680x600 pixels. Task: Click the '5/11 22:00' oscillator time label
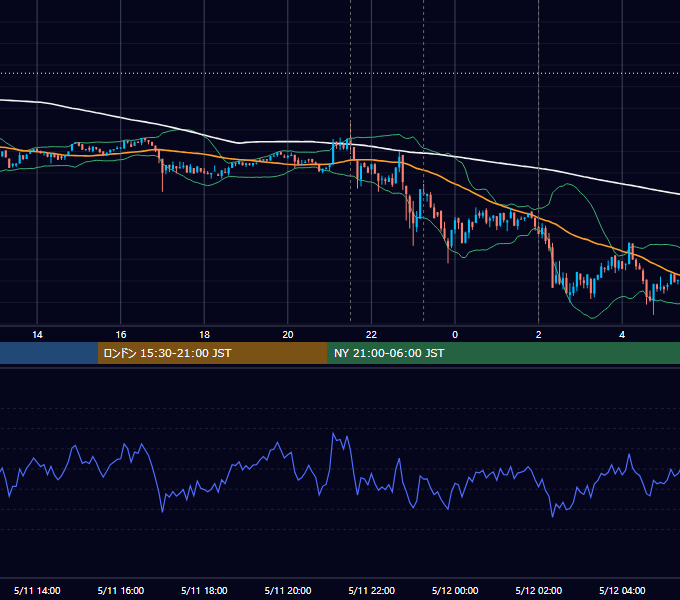point(371,590)
